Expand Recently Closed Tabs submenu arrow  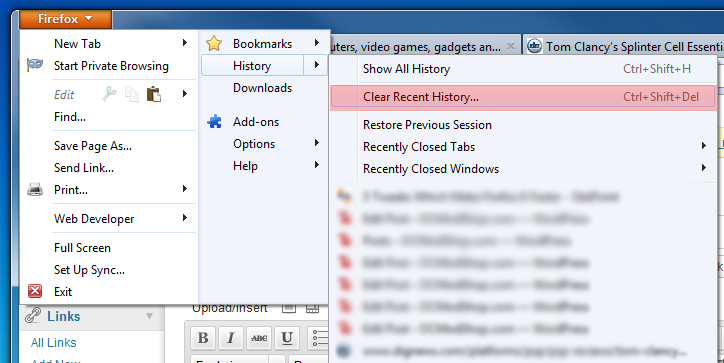pos(704,146)
